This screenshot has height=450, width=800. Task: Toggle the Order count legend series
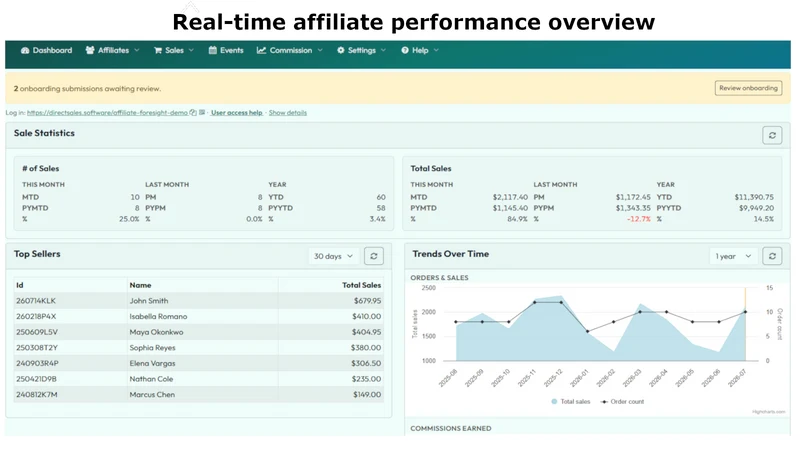coord(622,402)
